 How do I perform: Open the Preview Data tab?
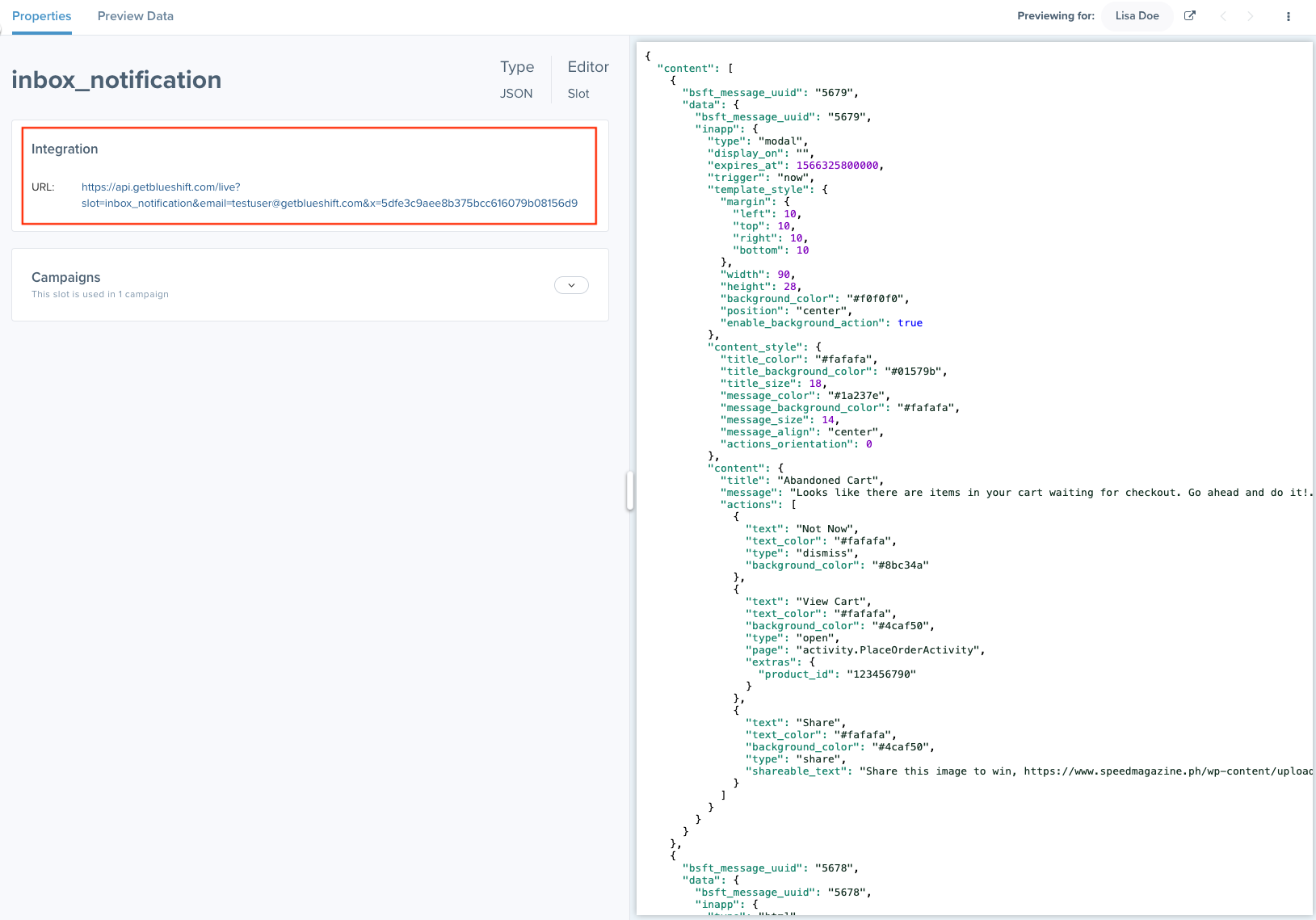coord(136,16)
